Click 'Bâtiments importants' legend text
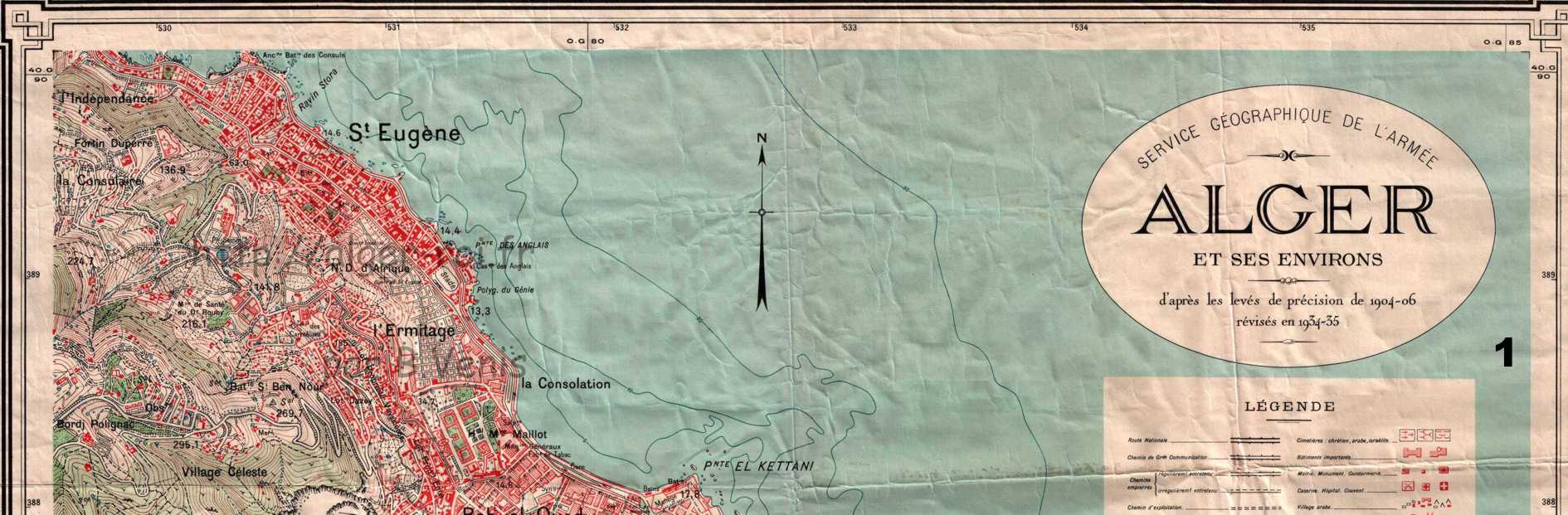1568x515 pixels. [x=1324, y=457]
